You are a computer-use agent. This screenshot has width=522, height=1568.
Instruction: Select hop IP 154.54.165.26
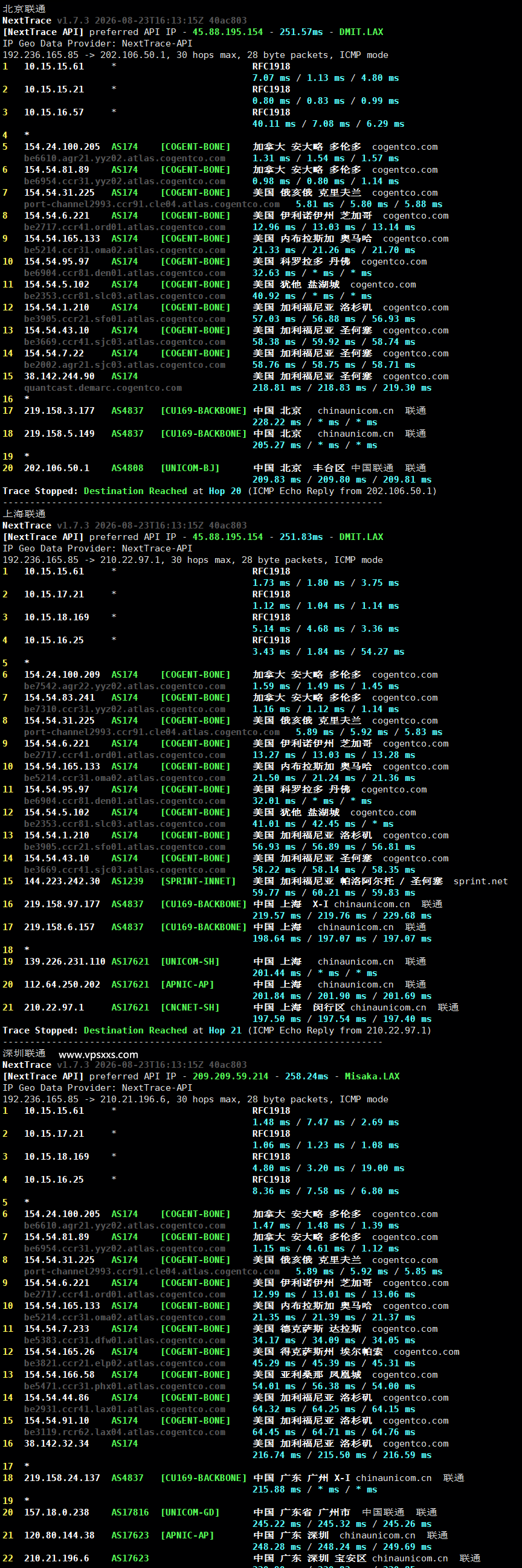(59, 1352)
